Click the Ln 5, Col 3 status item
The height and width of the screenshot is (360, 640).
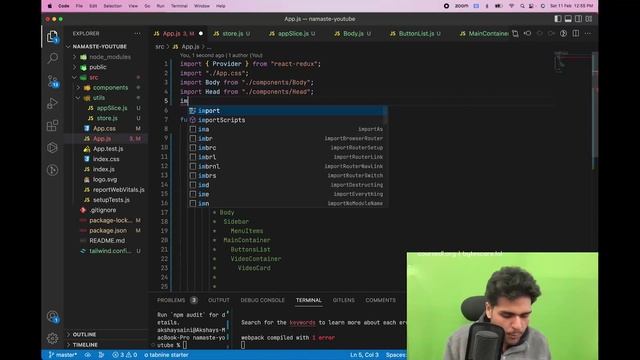coord(364,355)
